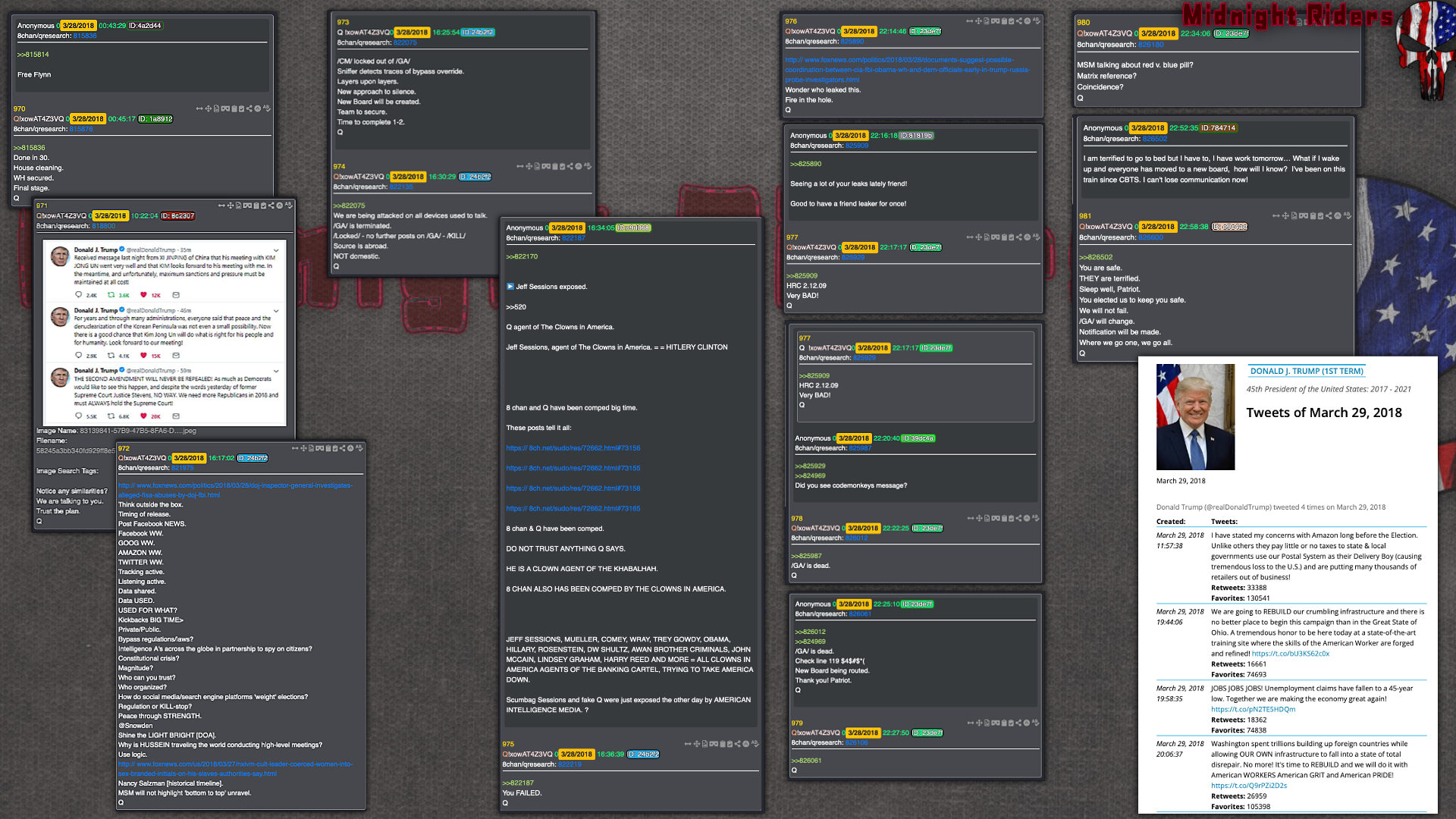This screenshot has width=1456, height=819.
Task: Click the >>826502 reply reference in post 981
Action: (1096, 257)
